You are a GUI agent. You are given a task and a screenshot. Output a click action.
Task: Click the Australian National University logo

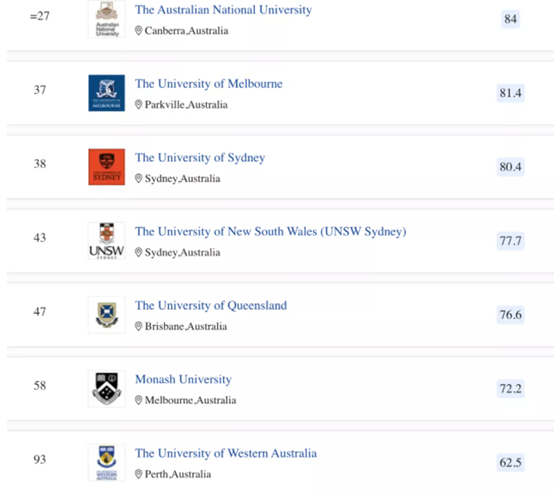pyautogui.click(x=107, y=19)
